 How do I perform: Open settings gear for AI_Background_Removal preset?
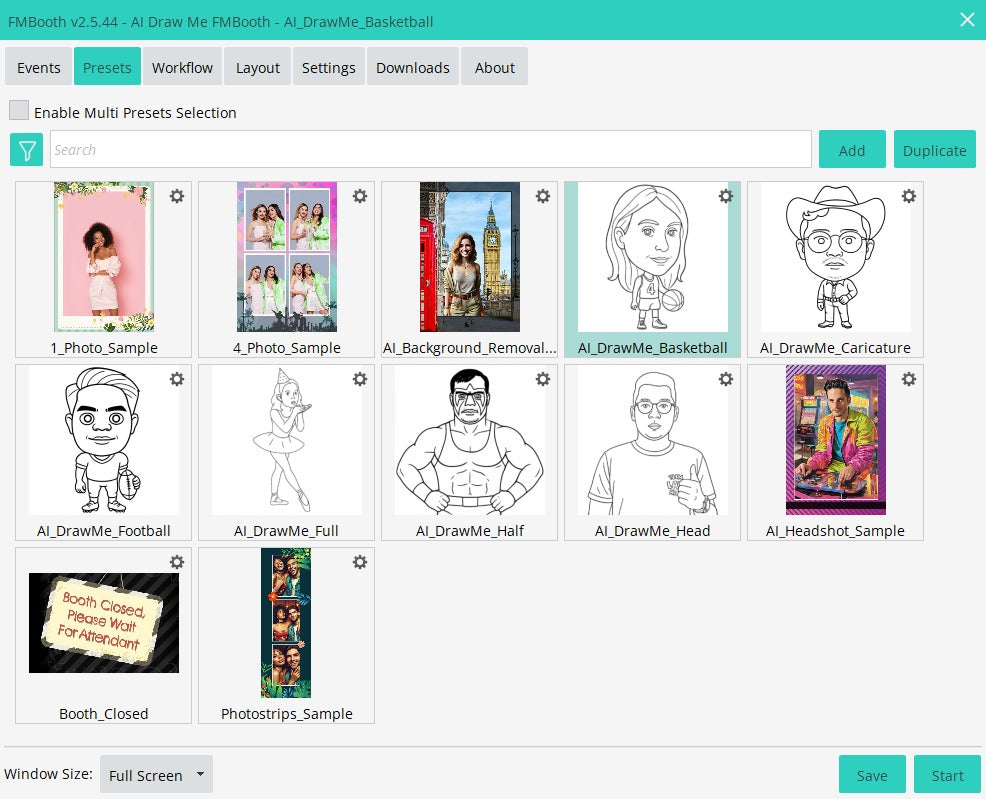pos(543,196)
